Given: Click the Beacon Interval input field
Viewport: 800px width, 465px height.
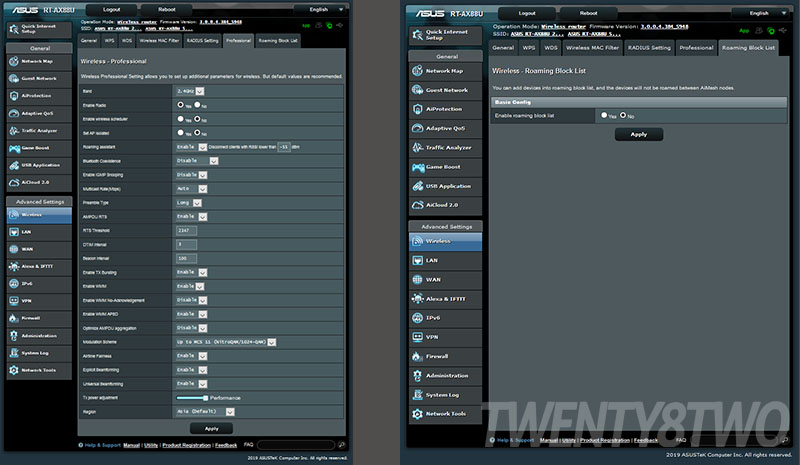Looking at the screenshot, I should tap(186, 258).
